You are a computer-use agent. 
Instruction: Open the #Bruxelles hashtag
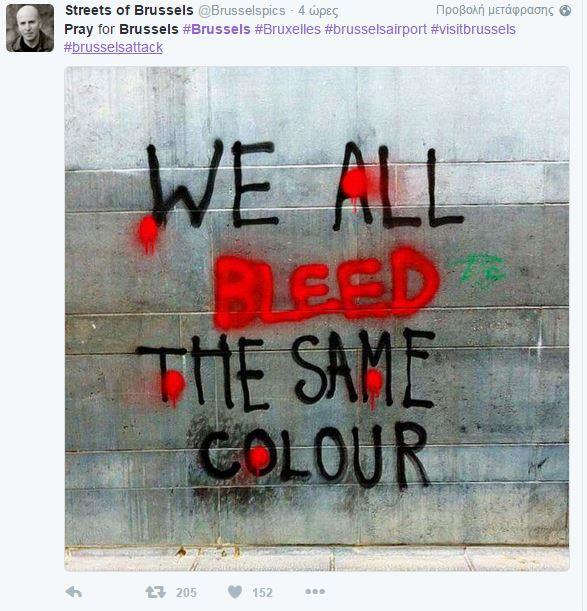(x=288, y=29)
